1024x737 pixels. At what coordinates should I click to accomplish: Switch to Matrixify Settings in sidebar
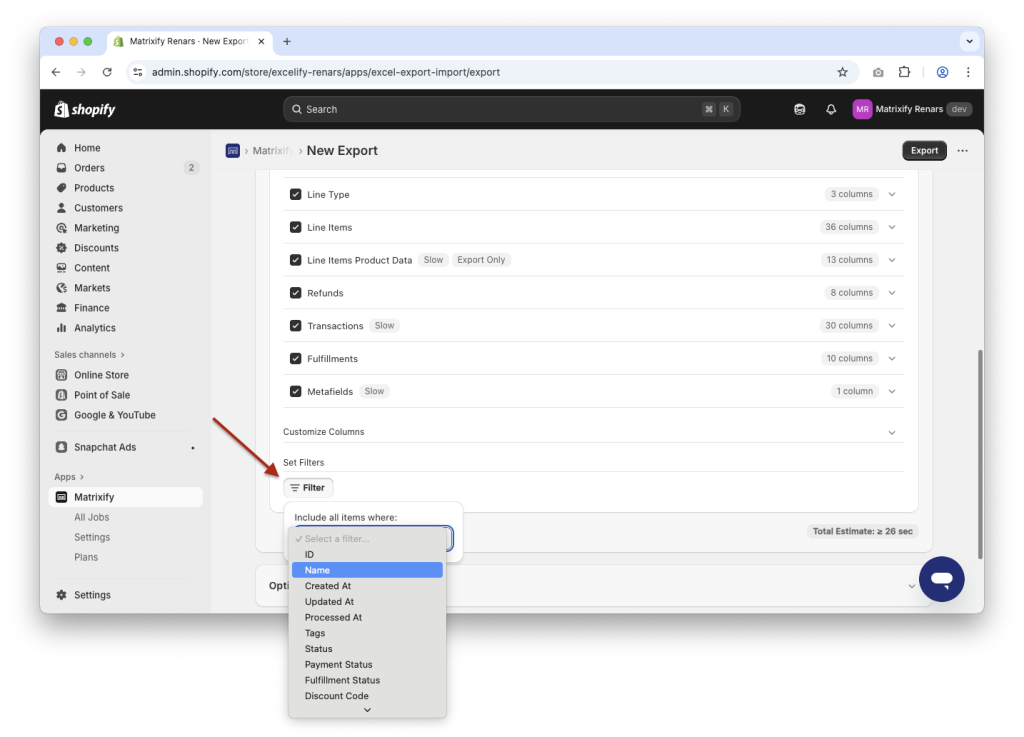(92, 537)
